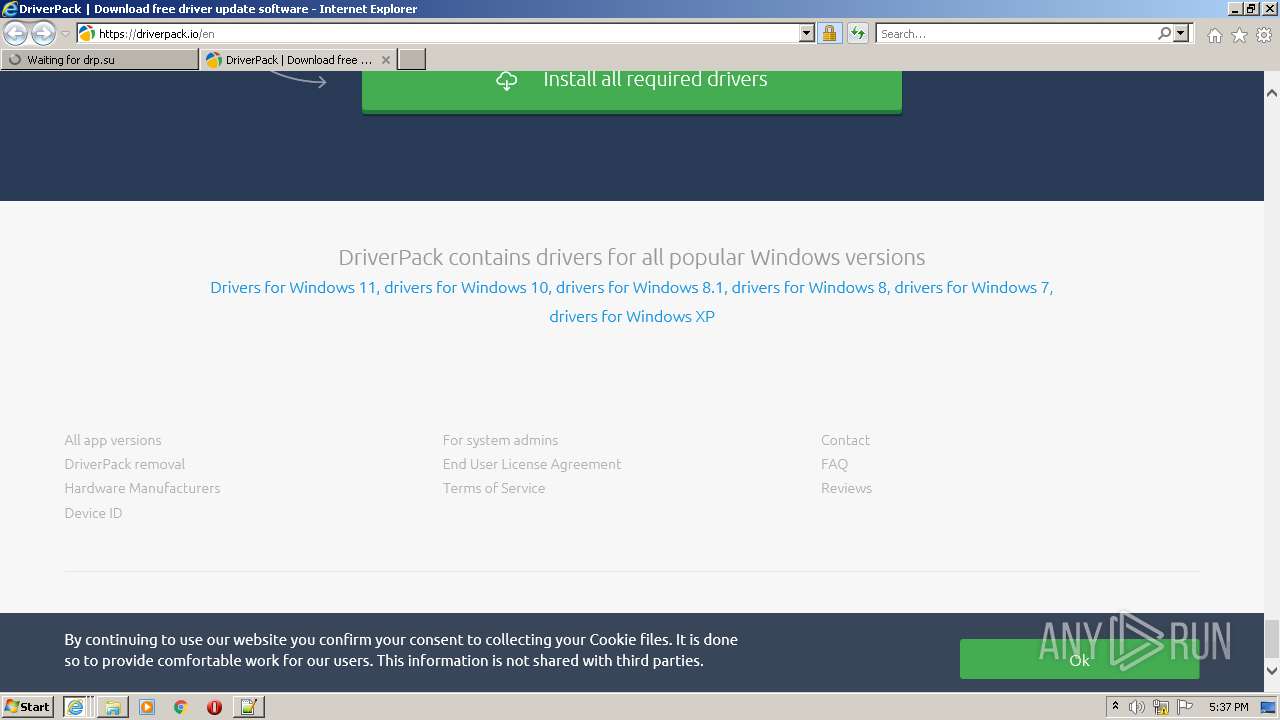Image resolution: width=1280 pixels, height=720 pixels.
Task: Click the 5:37 PM system clock
Action: [1228, 707]
